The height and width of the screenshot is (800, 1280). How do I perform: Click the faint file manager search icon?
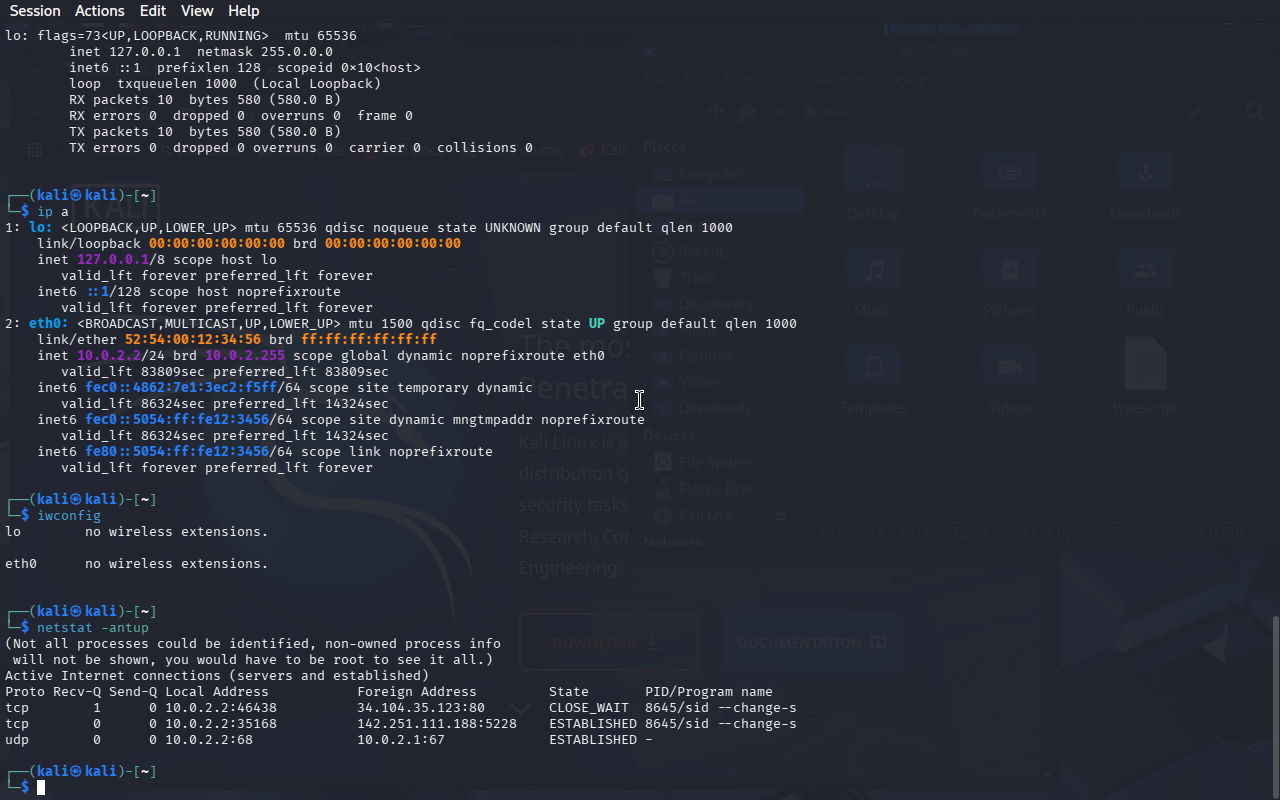click(1255, 113)
